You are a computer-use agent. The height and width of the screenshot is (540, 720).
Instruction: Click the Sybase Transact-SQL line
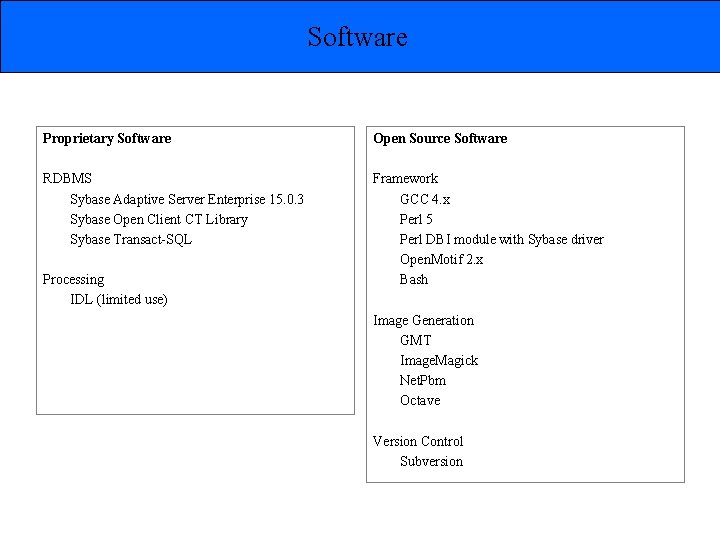131,239
